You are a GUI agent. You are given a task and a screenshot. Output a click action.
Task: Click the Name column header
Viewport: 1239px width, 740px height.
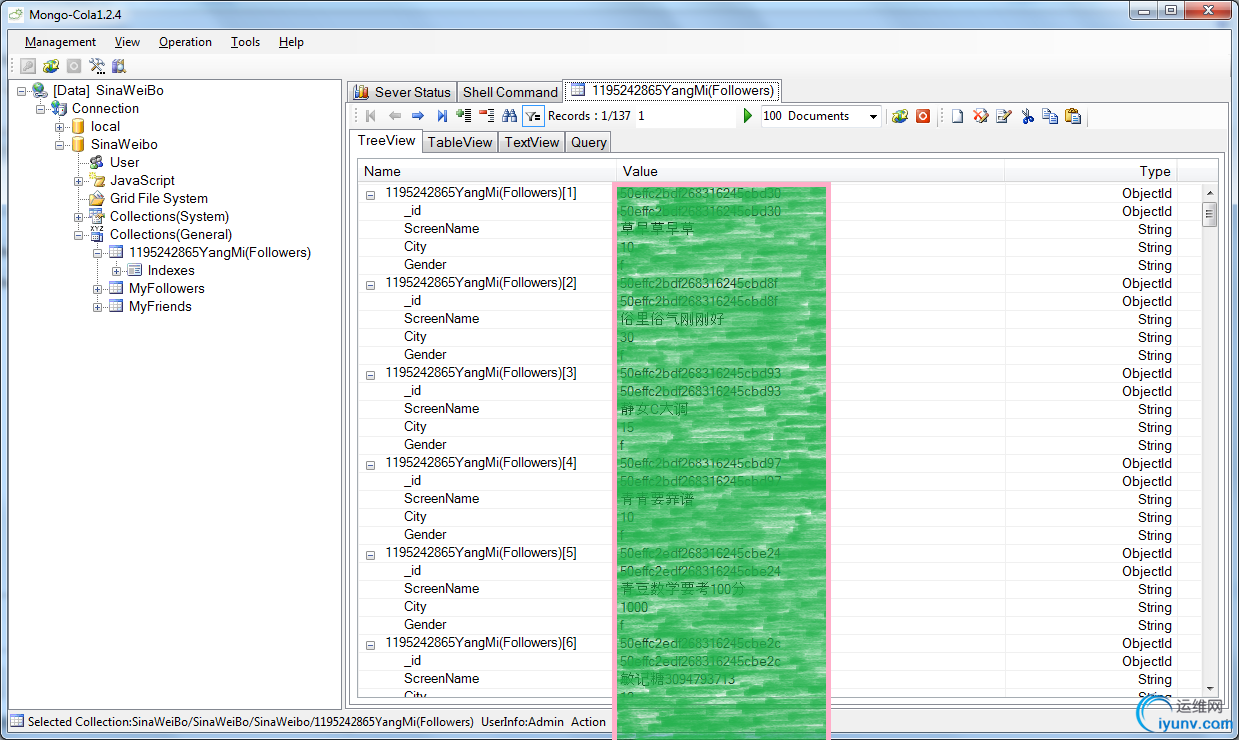pos(487,171)
